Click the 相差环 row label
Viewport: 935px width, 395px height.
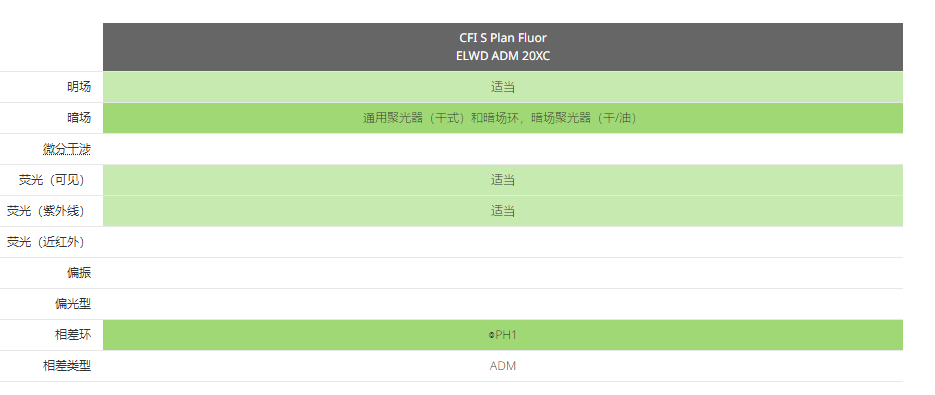tap(73, 335)
